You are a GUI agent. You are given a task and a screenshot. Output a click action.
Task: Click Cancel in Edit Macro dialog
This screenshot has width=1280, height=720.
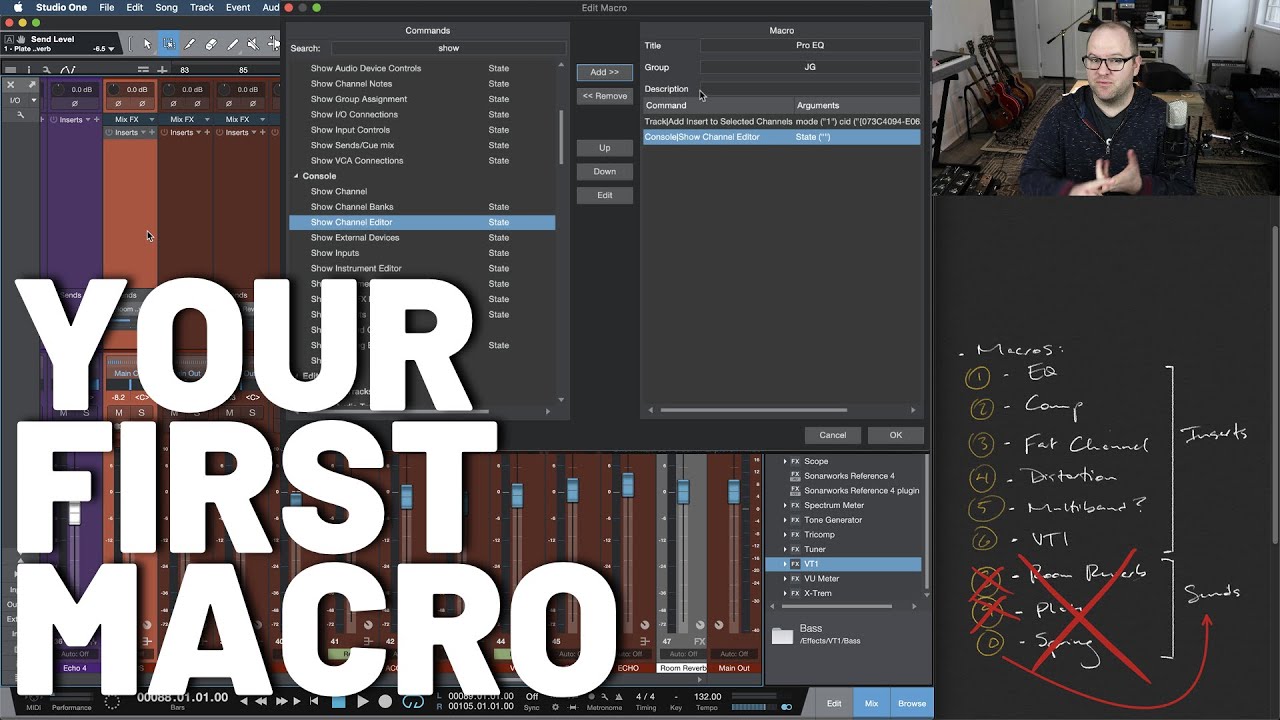(833, 435)
